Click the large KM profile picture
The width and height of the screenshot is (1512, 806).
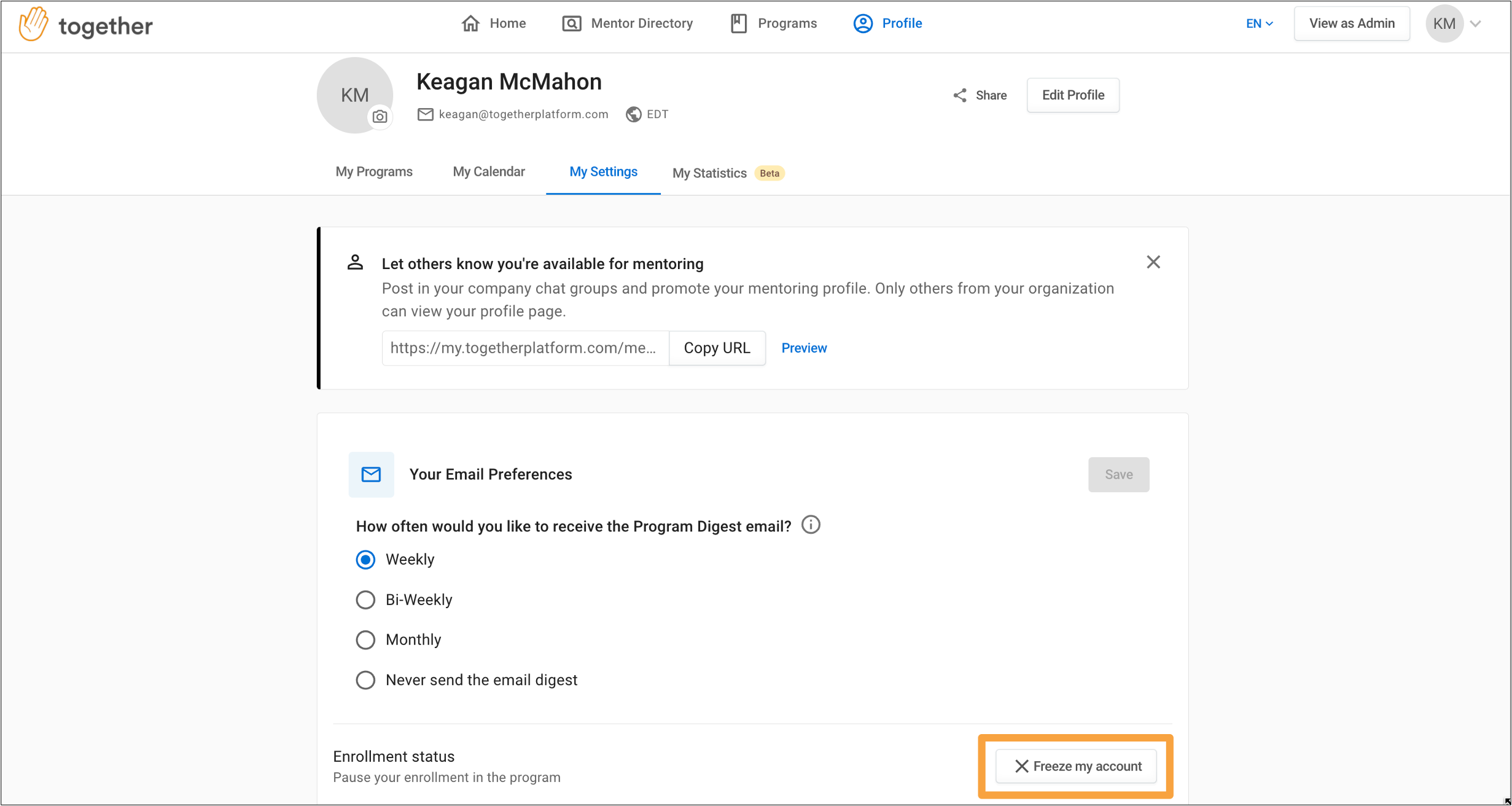[x=354, y=95]
